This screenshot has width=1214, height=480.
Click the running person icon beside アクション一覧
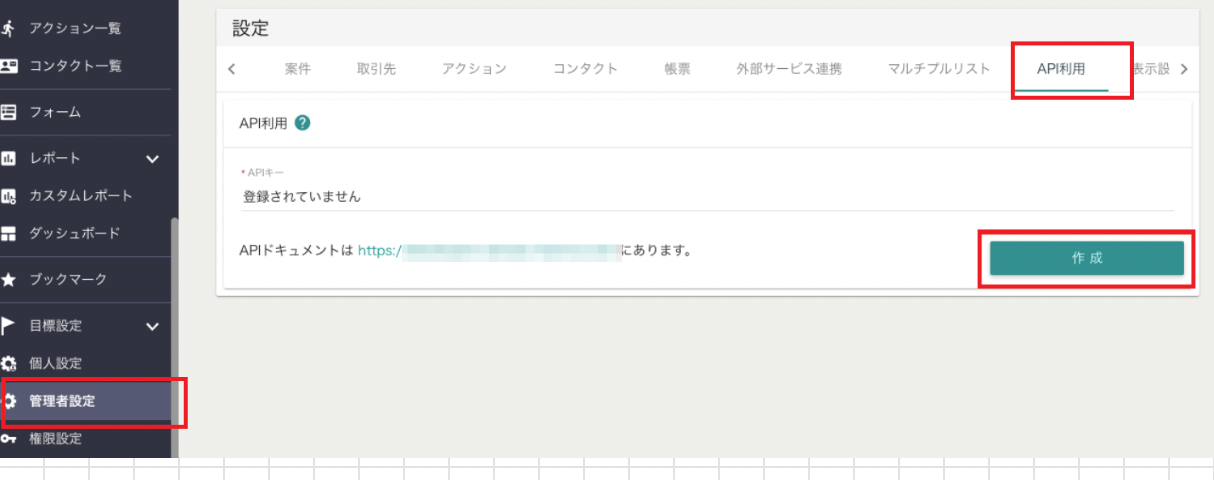[x=9, y=28]
